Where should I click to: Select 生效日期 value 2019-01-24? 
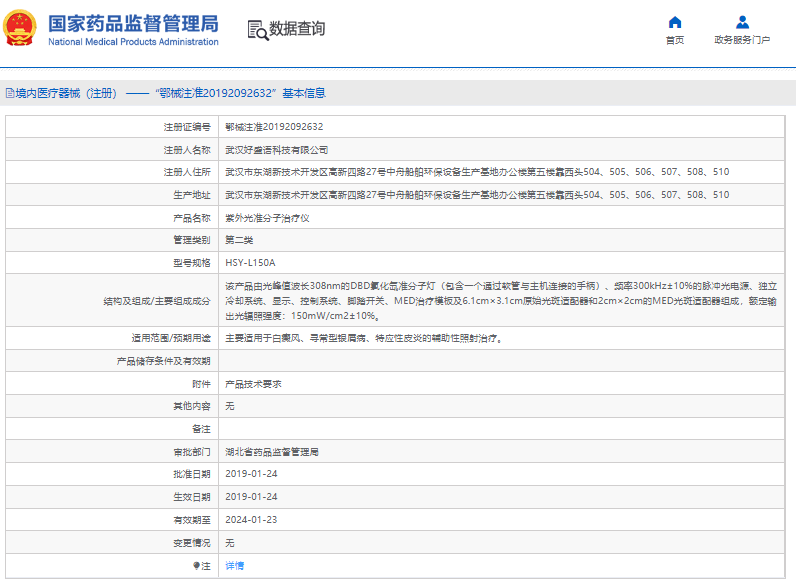pyautogui.click(x=251, y=497)
